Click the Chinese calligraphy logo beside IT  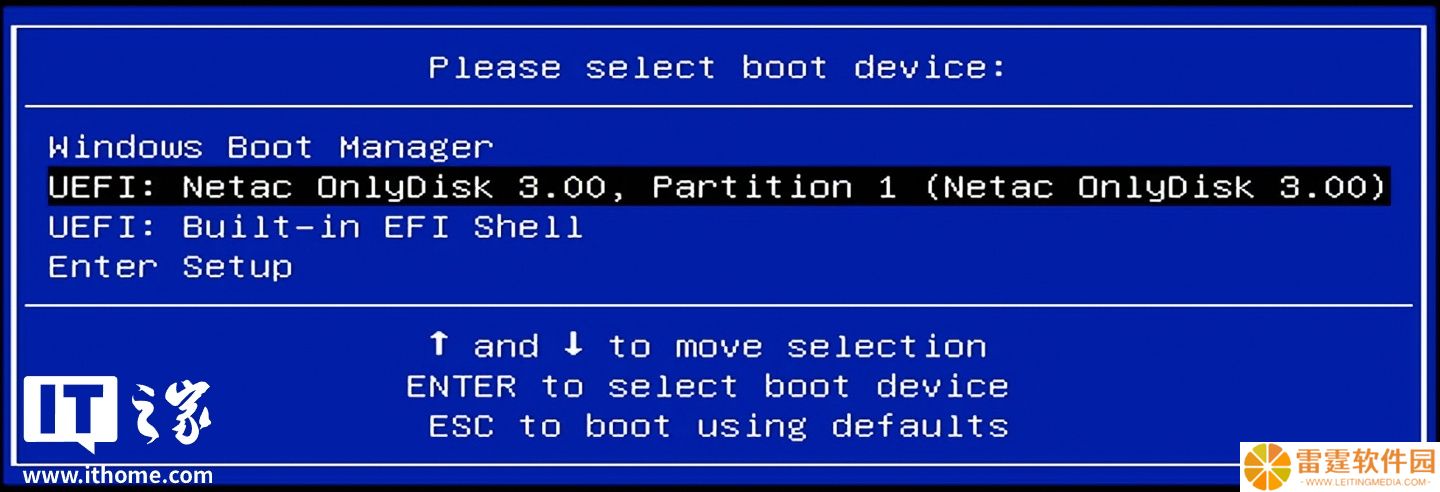point(170,413)
